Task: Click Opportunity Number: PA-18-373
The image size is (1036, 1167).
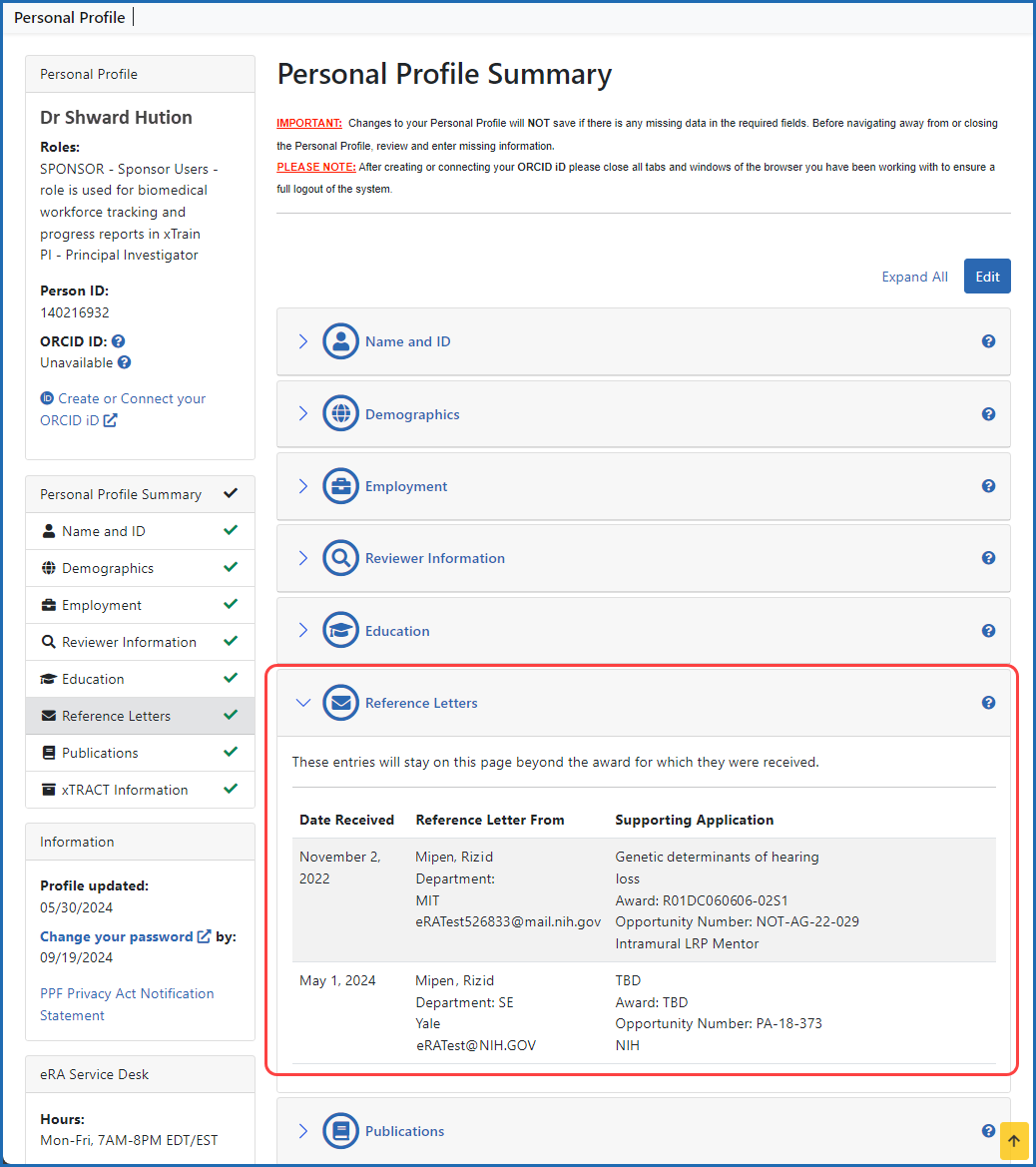Action: pyautogui.click(x=719, y=1023)
